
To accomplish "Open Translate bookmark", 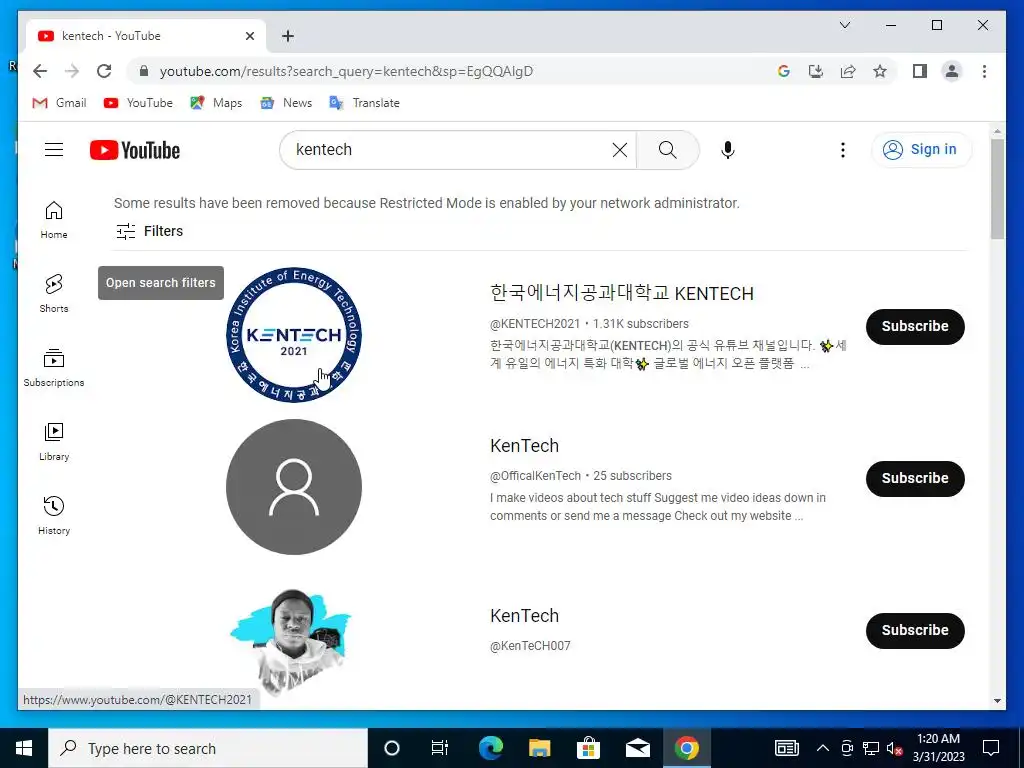I will click(364, 103).
